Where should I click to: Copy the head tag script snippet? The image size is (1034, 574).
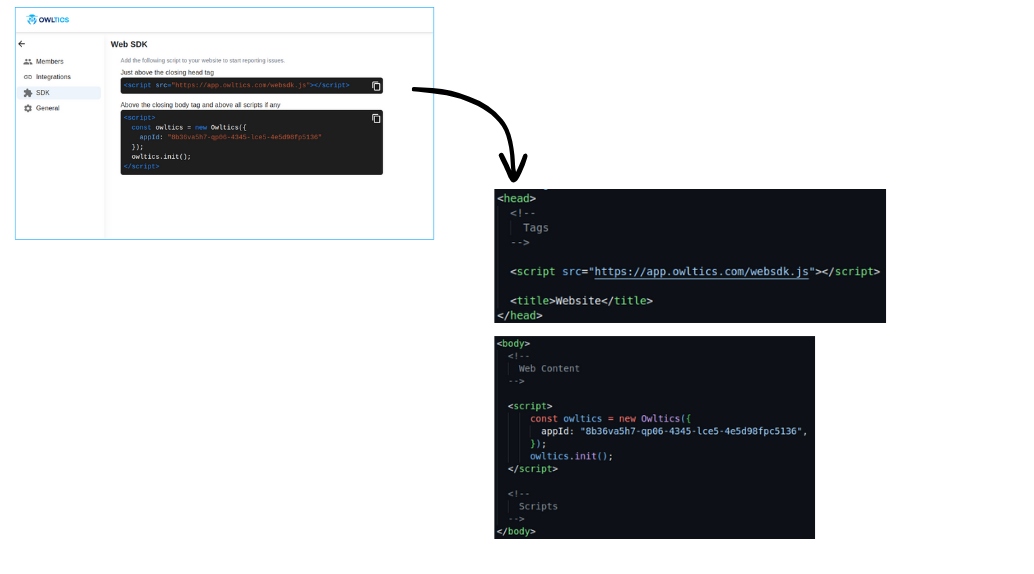point(376,86)
